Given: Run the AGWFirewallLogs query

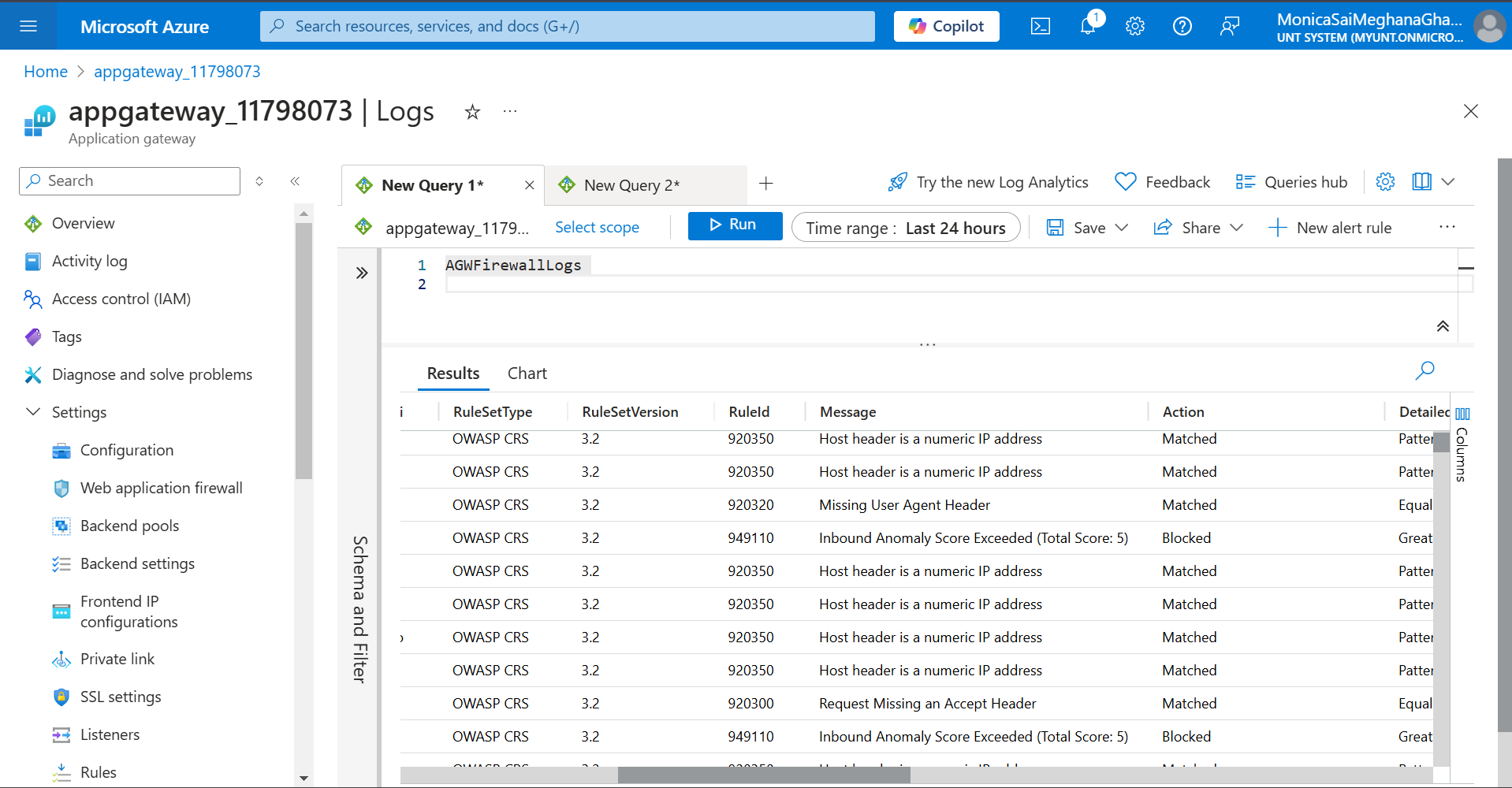Looking at the screenshot, I should pos(735,225).
